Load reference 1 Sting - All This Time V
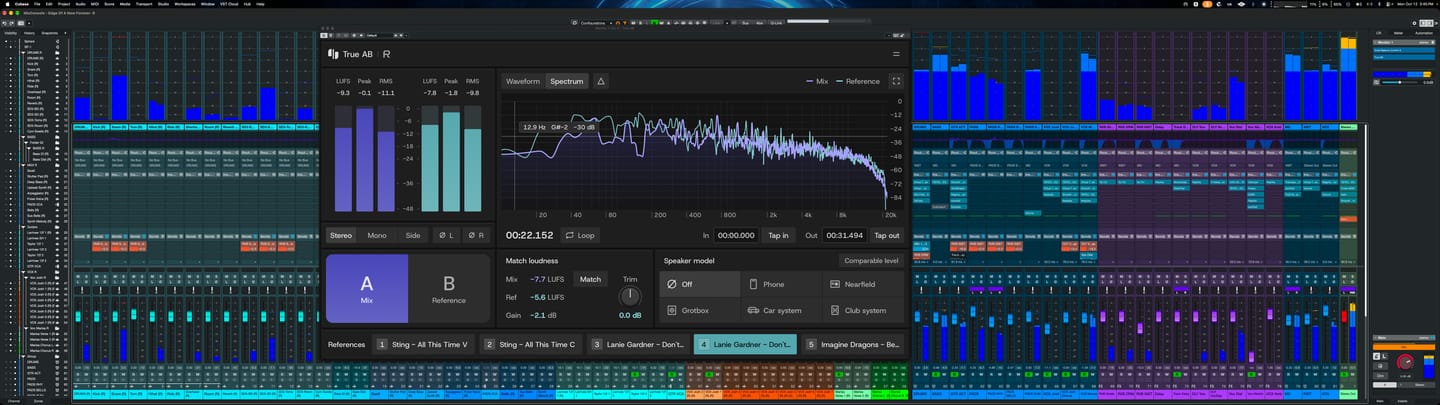Screen dimensions: 1440x405 [x=424, y=344]
